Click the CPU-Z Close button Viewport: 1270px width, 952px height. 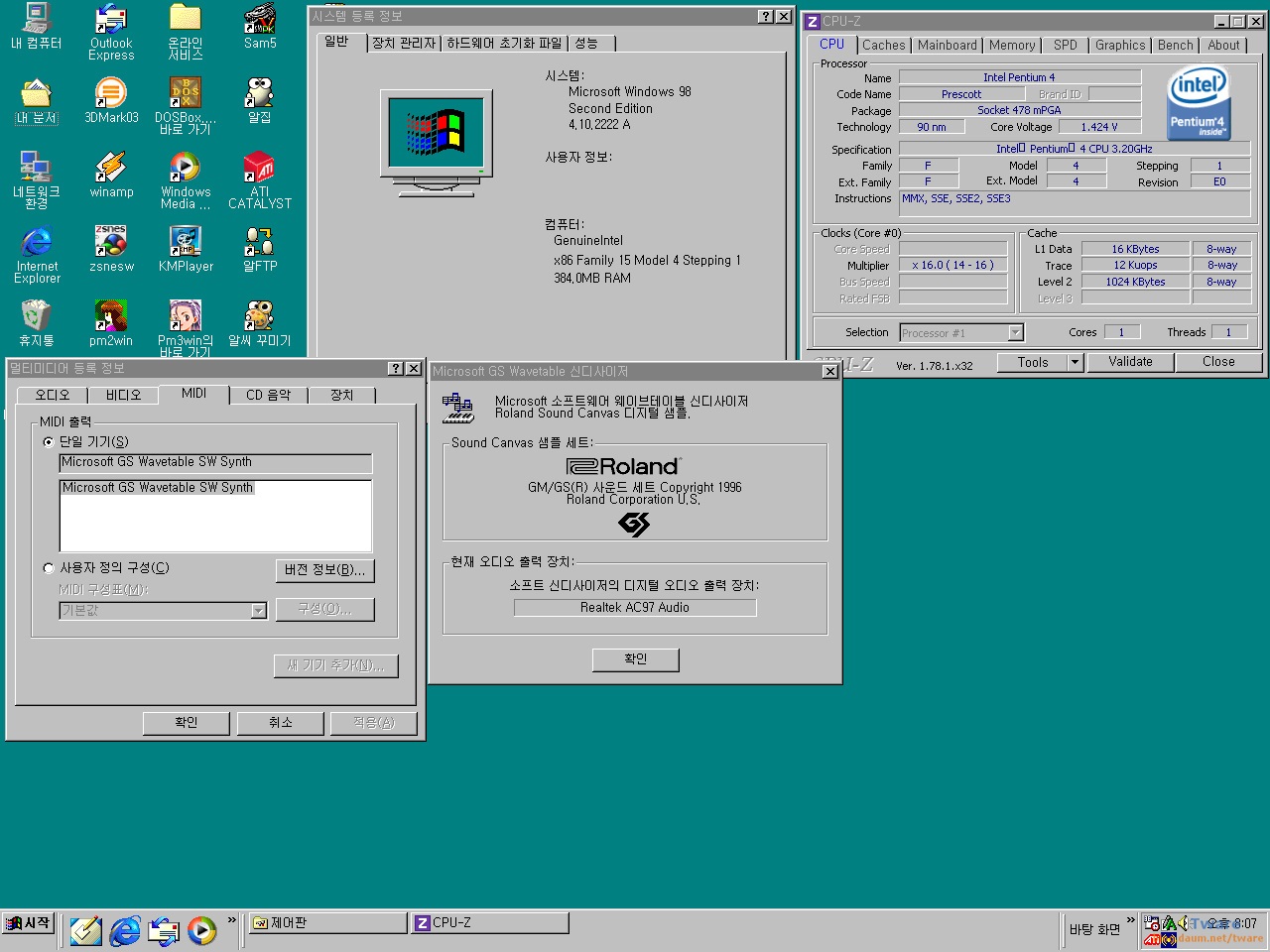point(1218,362)
